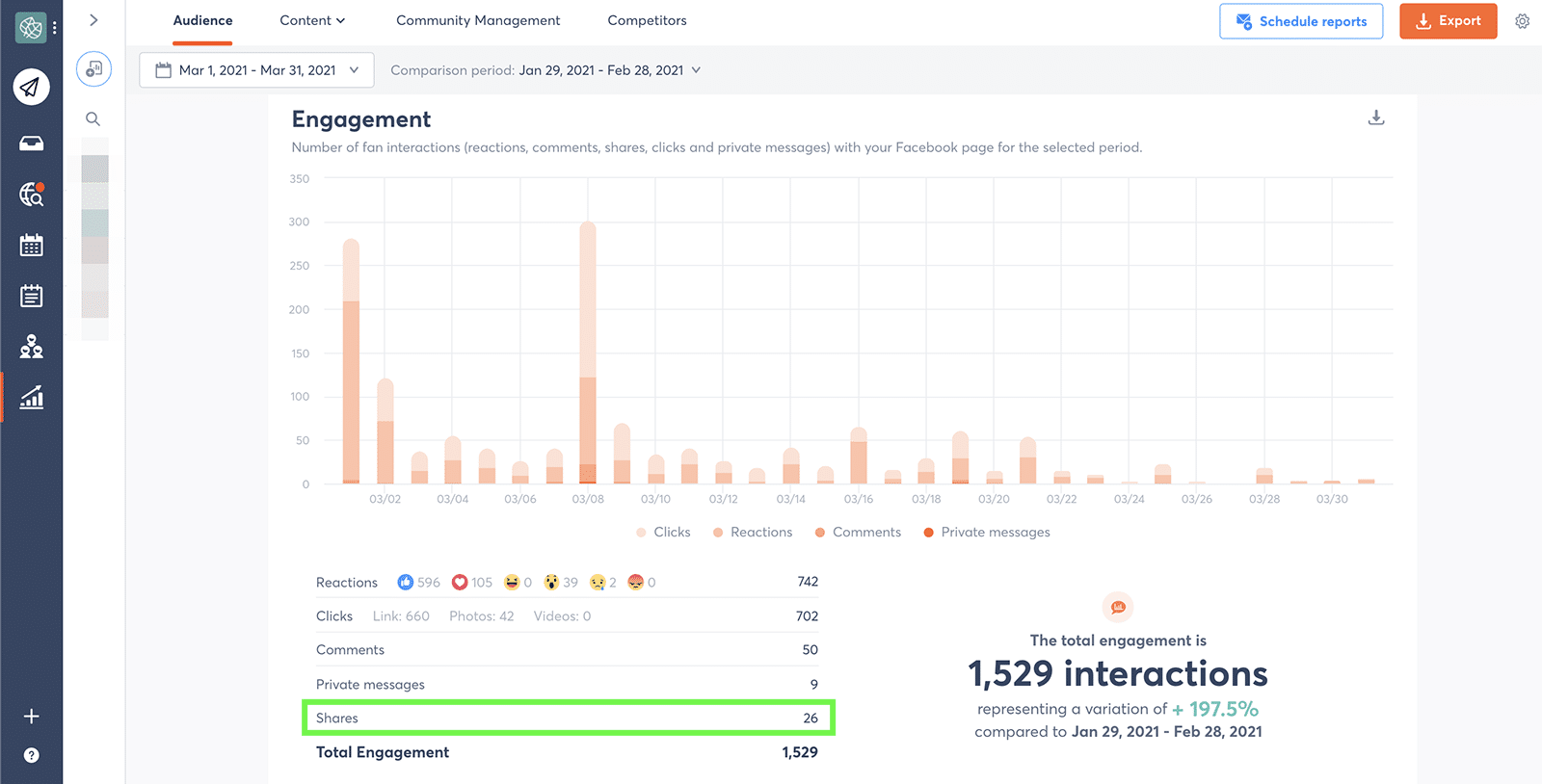Open the calendar grid icon in sidebar
The height and width of the screenshot is (784, 1542).
pos(31,246)
